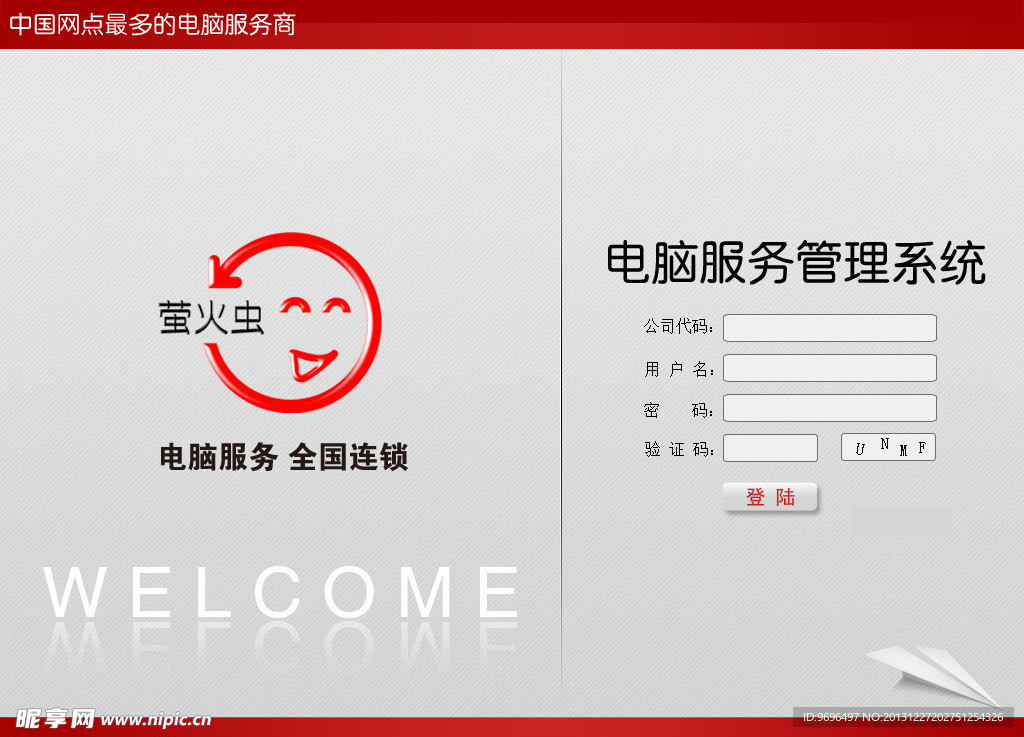Image resolution: width=1024 pixels, height=737 pixels.
Task: Refresh the UNMF captcha image
Action: tap(888, 447)
